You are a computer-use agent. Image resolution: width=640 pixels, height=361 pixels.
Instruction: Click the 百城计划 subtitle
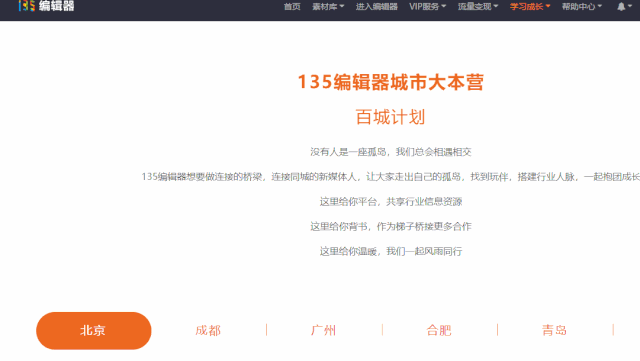[x=391, y=117]
